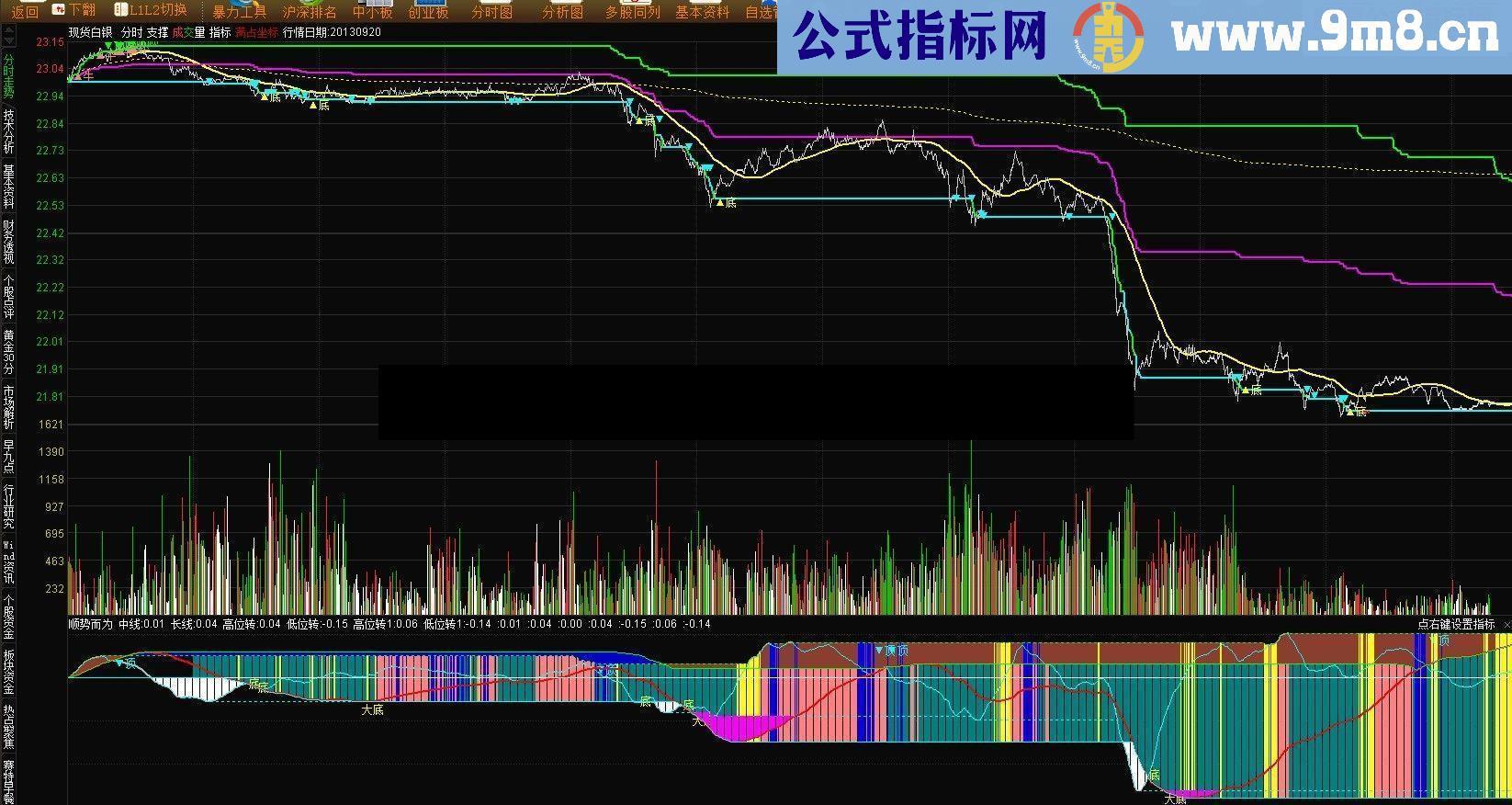This screenshot has width=1512, height=805.
Task: Click the 点右键设置指标 link
Action: pos(1456,624)
